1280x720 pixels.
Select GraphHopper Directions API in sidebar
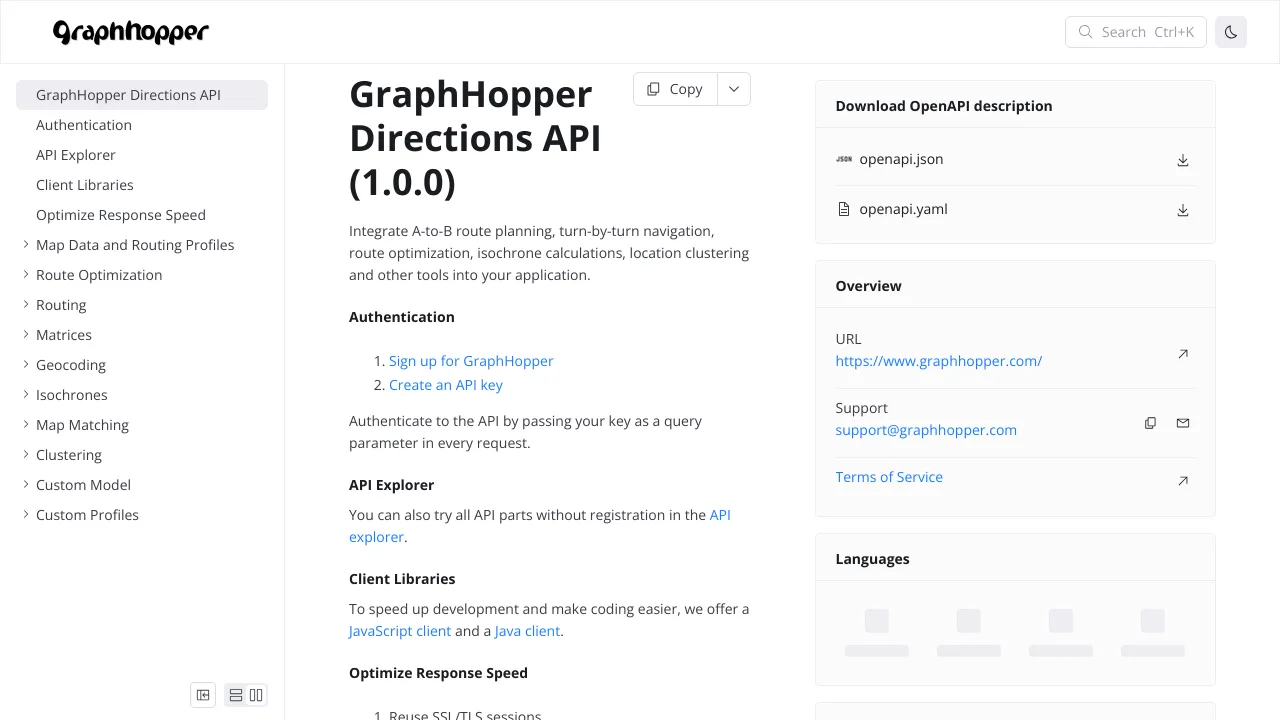[x=142, y=95]
